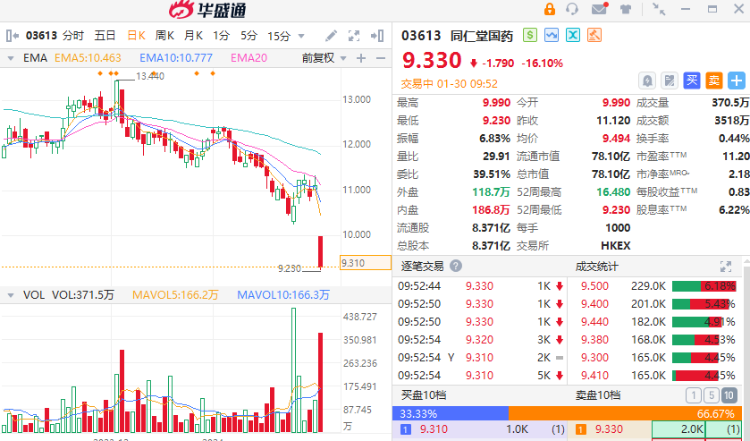750x441 pixels.
Task: Expand the EMA indicator dropdown triangle
Action: pos(11,59)
